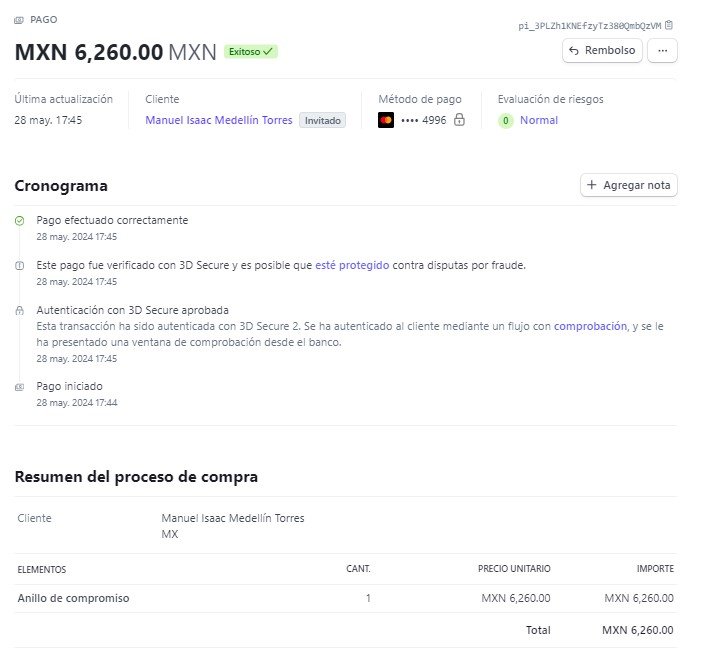Copy the payment ID with clipboard icon
The width and height of the screenshot is (709, 664).
(669, 25)
